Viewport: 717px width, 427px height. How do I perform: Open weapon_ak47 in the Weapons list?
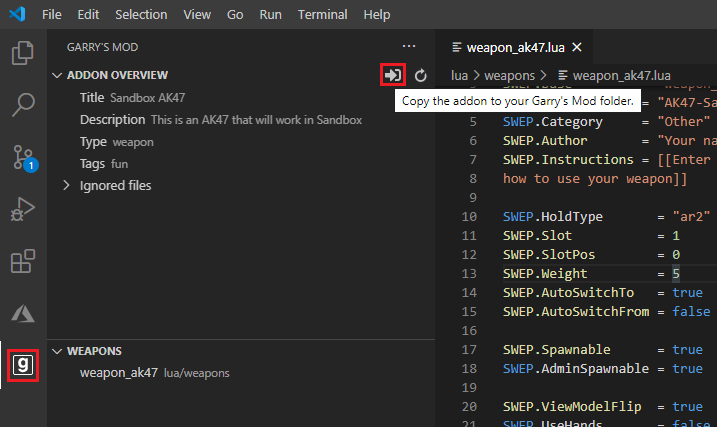click(x=241, y=373)
